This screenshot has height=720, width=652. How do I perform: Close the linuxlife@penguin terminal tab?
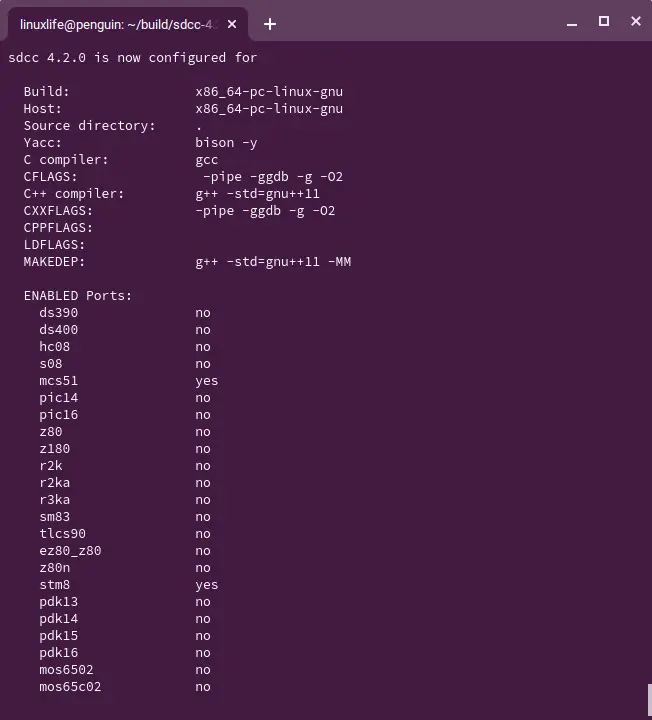click(x=232, y=24)
